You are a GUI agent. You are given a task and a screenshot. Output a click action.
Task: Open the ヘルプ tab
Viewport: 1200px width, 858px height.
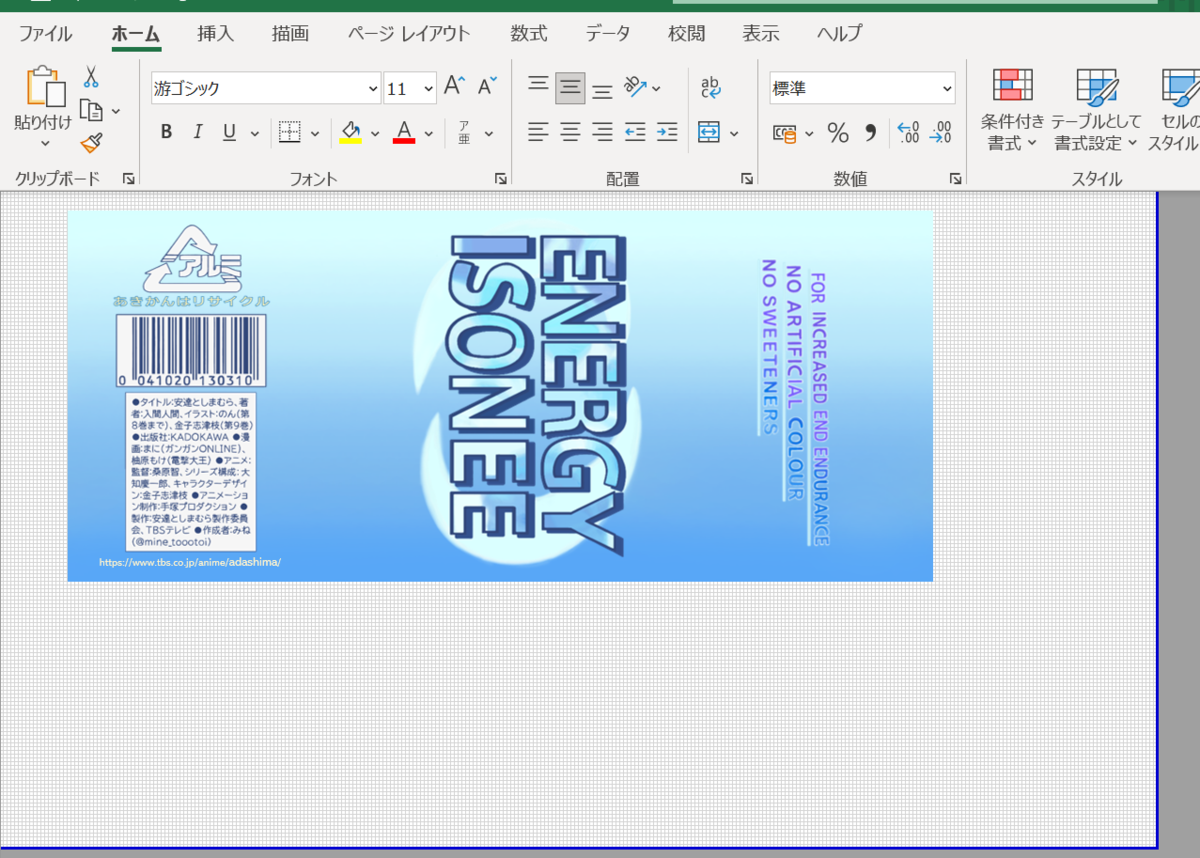coord(839,33)
